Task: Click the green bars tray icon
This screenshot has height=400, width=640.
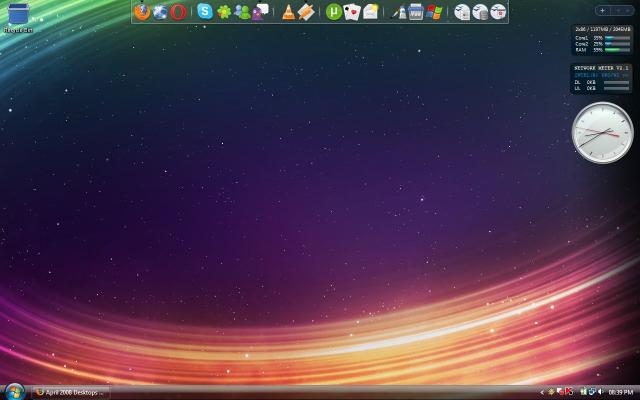Action: coord(584,392)
